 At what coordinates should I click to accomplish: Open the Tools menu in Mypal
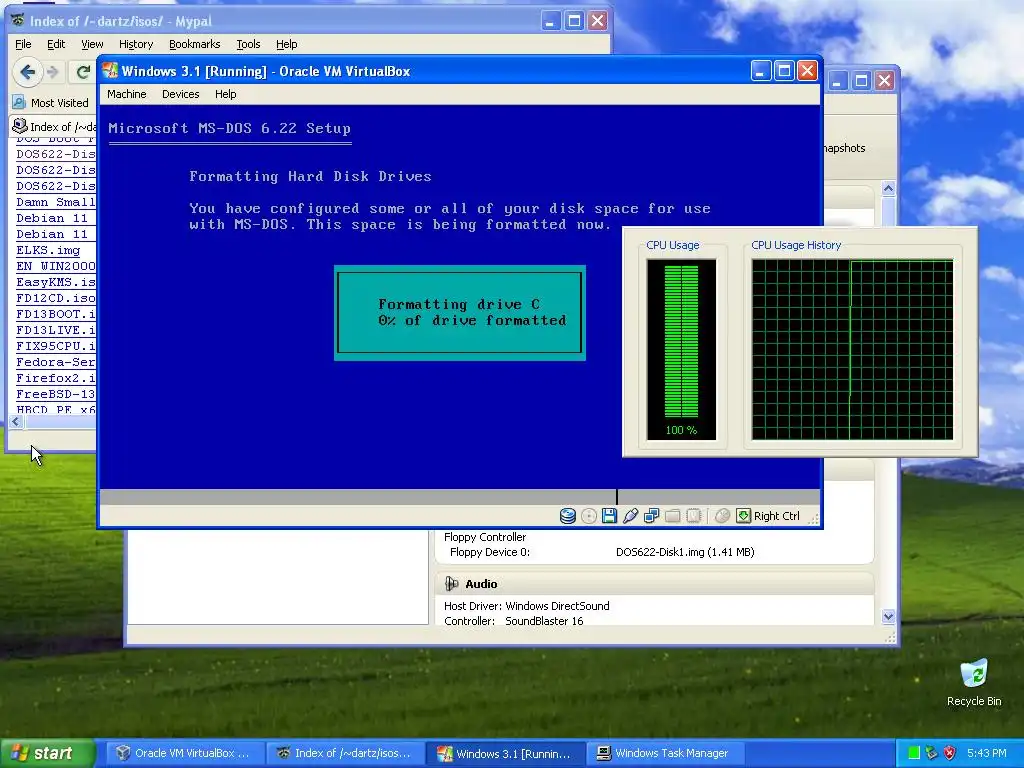[x=248, y=44]
